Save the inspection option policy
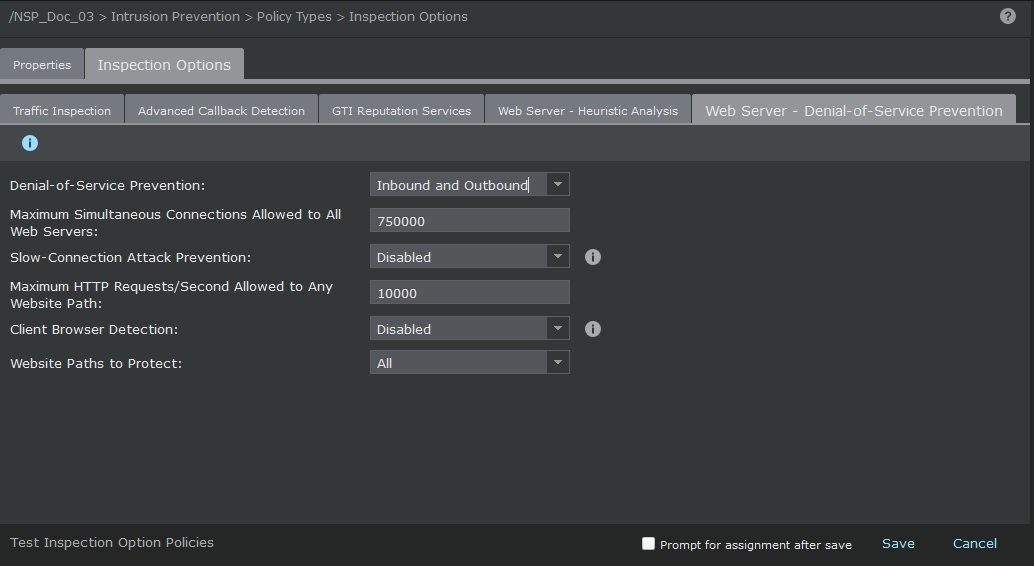Image resolution: width=1034 pixels, height=566 pixels. pos(898,544)
